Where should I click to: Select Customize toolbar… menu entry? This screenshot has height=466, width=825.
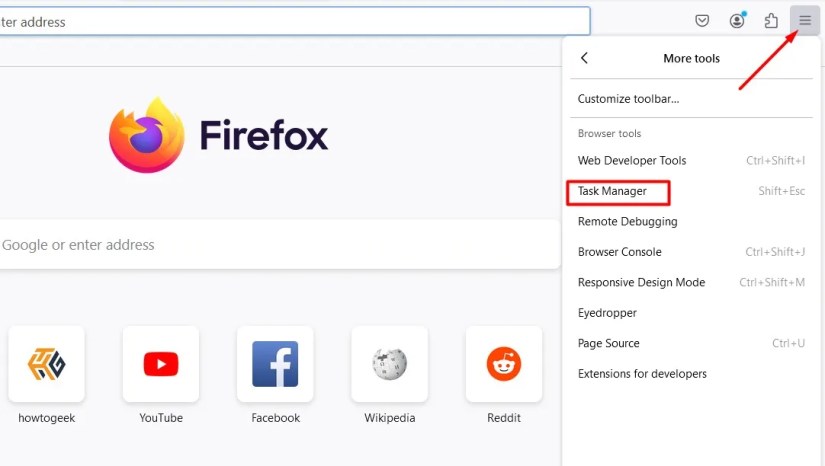(691, 99)
